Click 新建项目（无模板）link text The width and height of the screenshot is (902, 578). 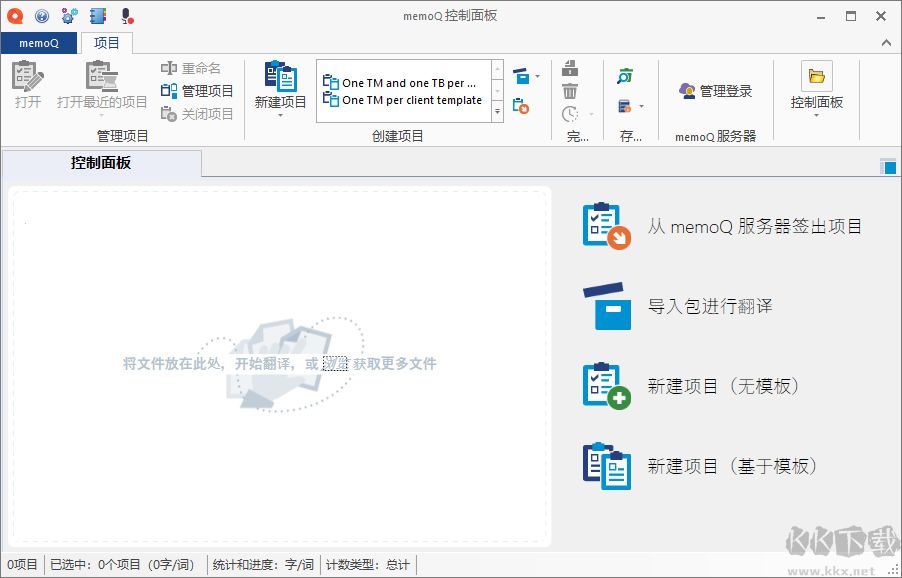[724, 386]
